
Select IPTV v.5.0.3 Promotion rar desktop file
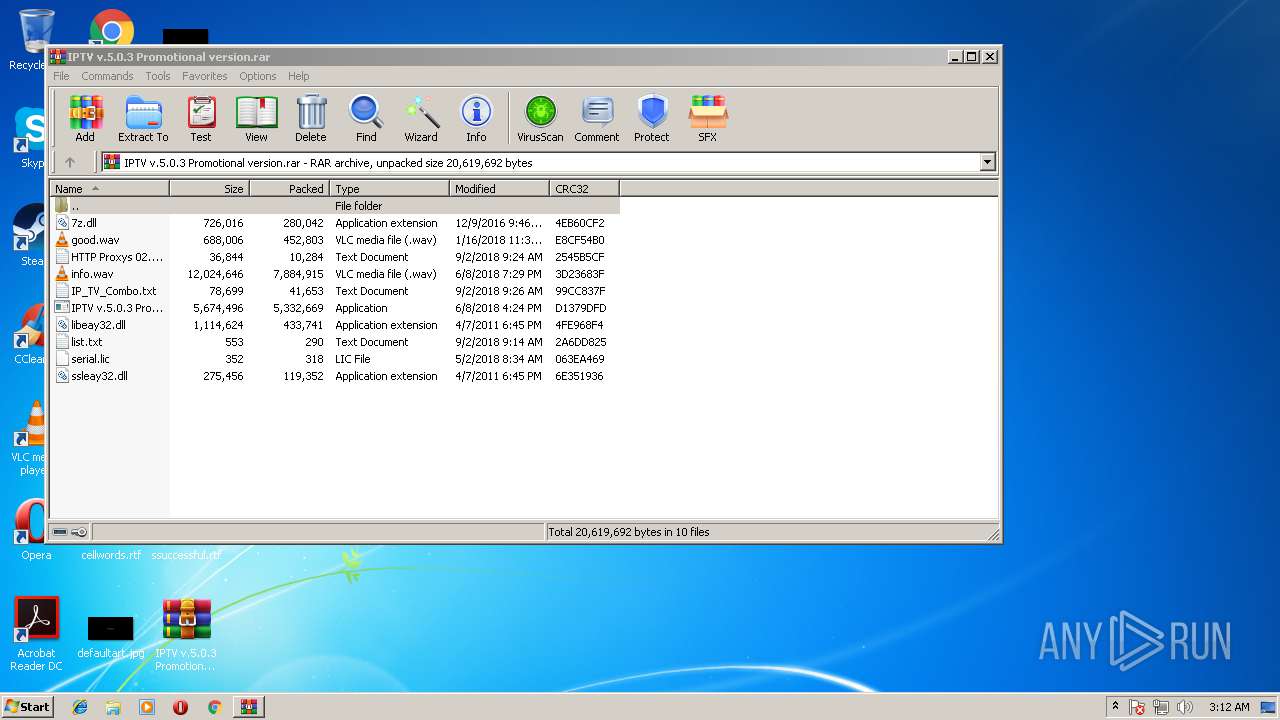point(186,634)
